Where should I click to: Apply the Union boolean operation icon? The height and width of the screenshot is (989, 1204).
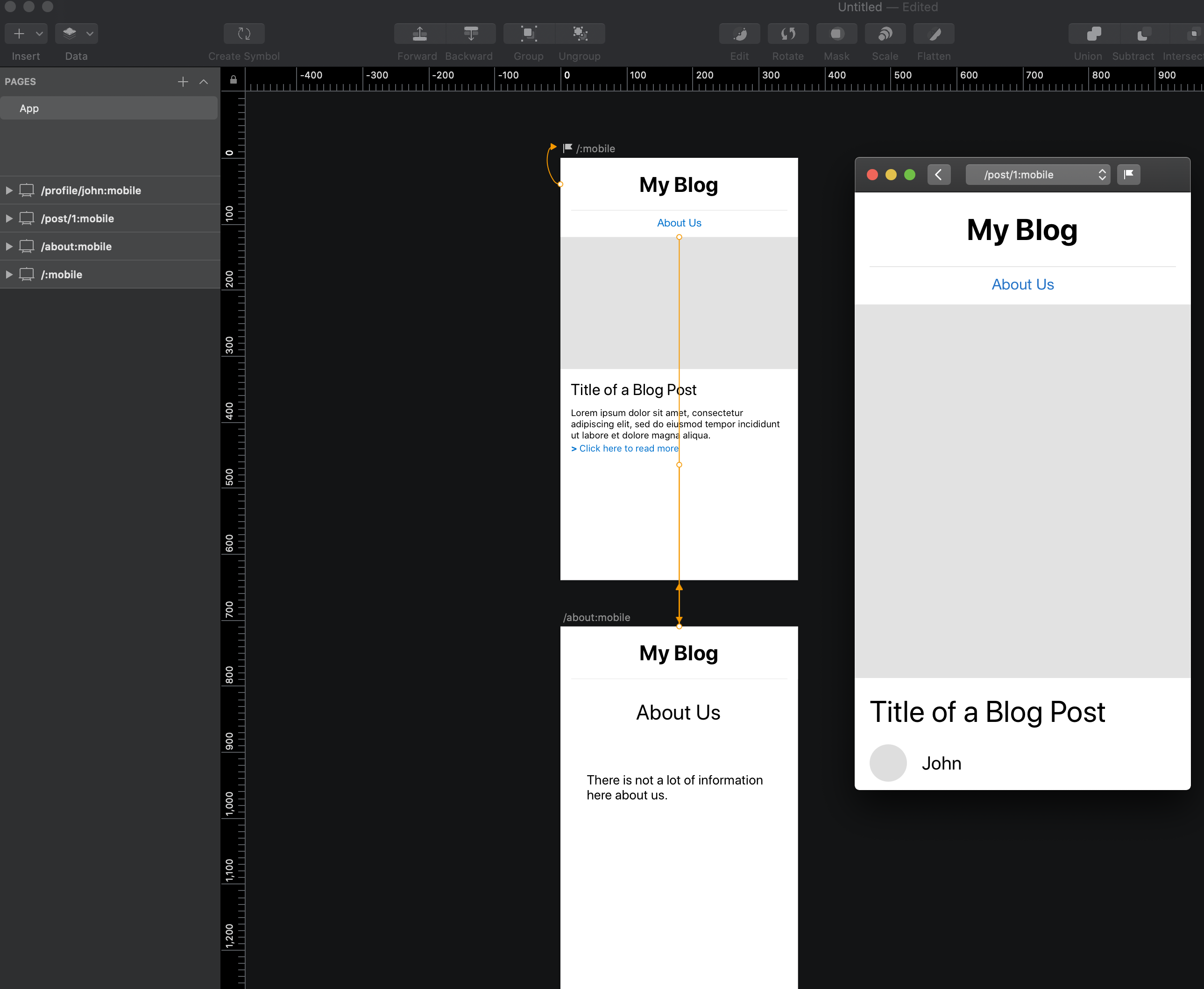pyautogui.click(x=1093, y=33)
